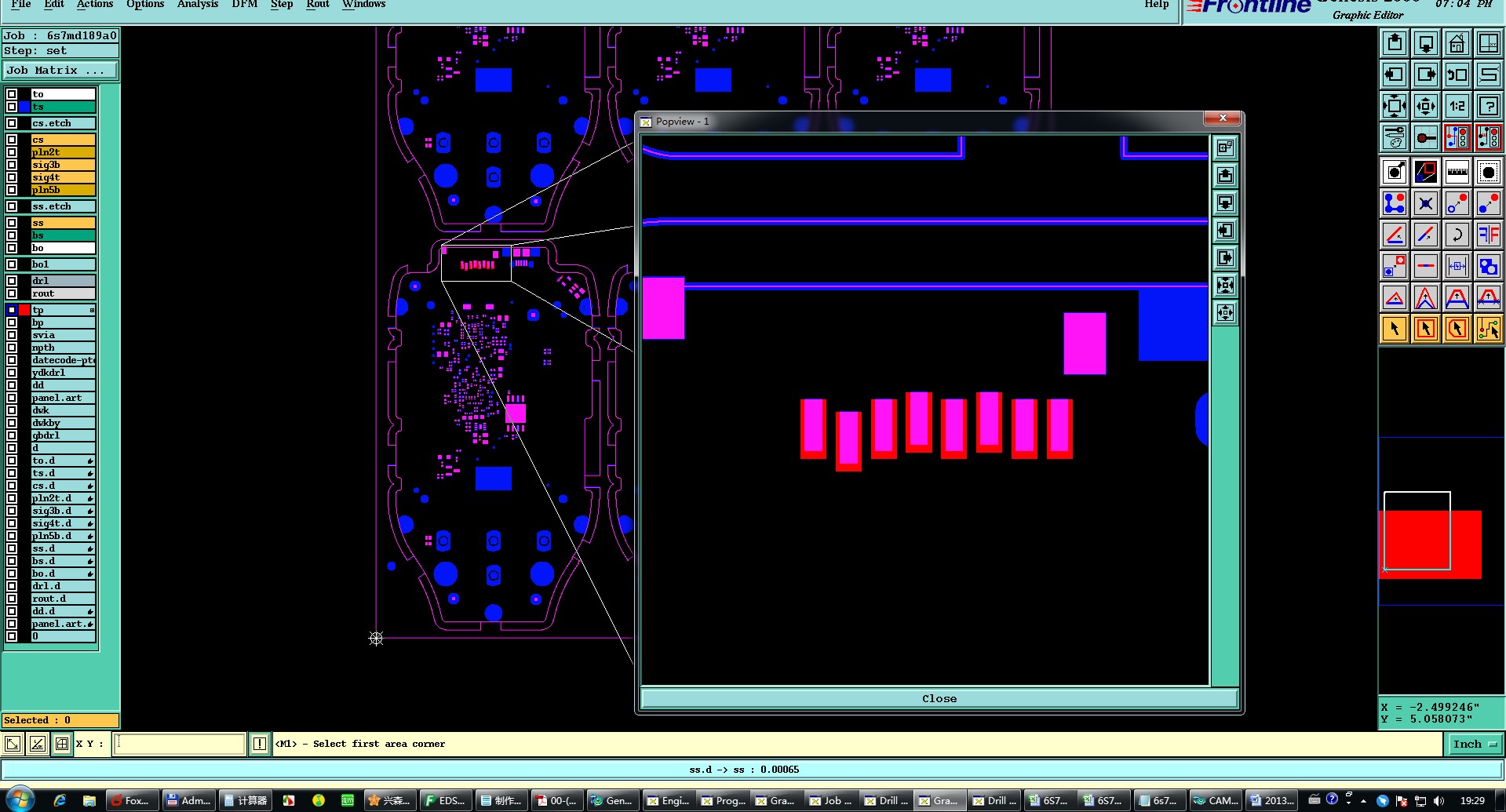Toggle the 'ss' layer checkbox
The height and width of the screenshot is (812, 1506).
pyautogui.click(x=12, y=223)
